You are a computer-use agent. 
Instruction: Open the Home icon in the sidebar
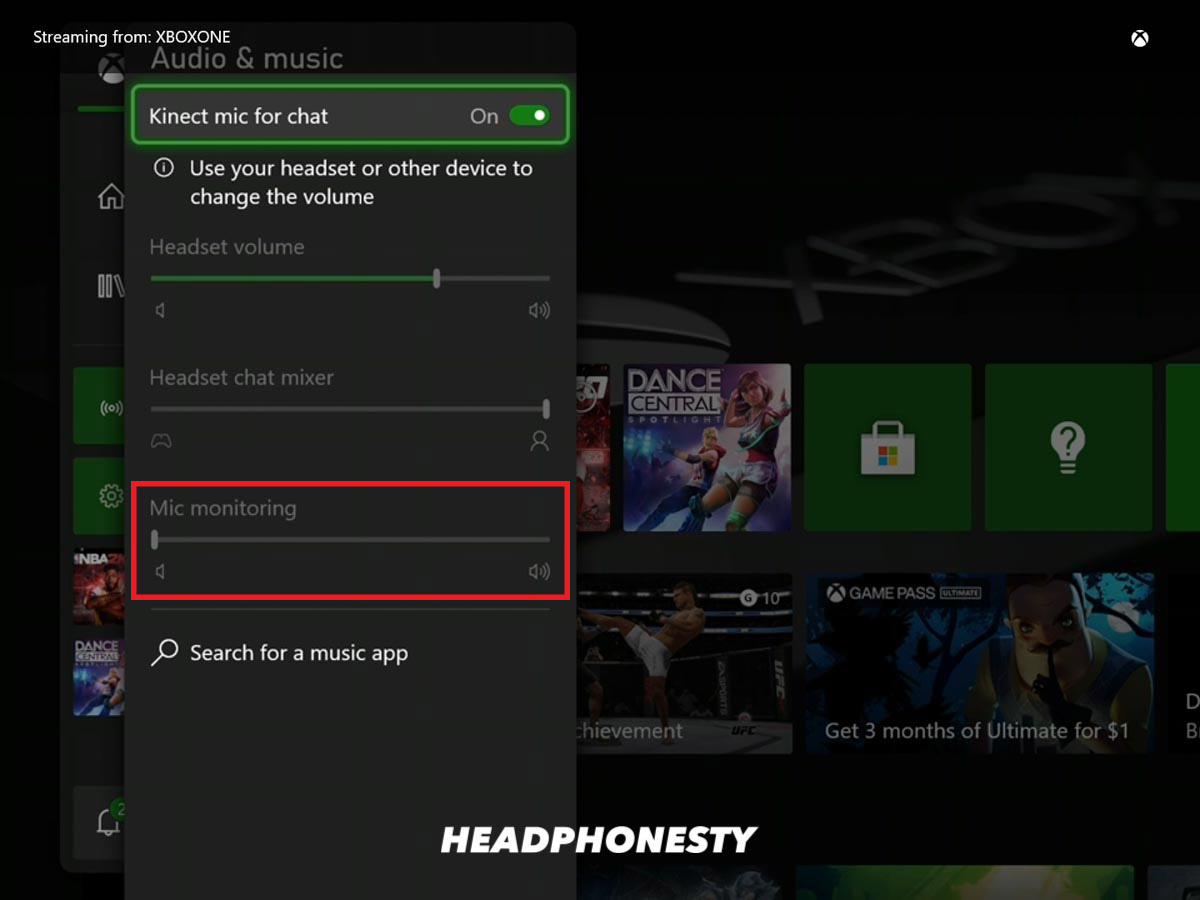pos(110,196)
